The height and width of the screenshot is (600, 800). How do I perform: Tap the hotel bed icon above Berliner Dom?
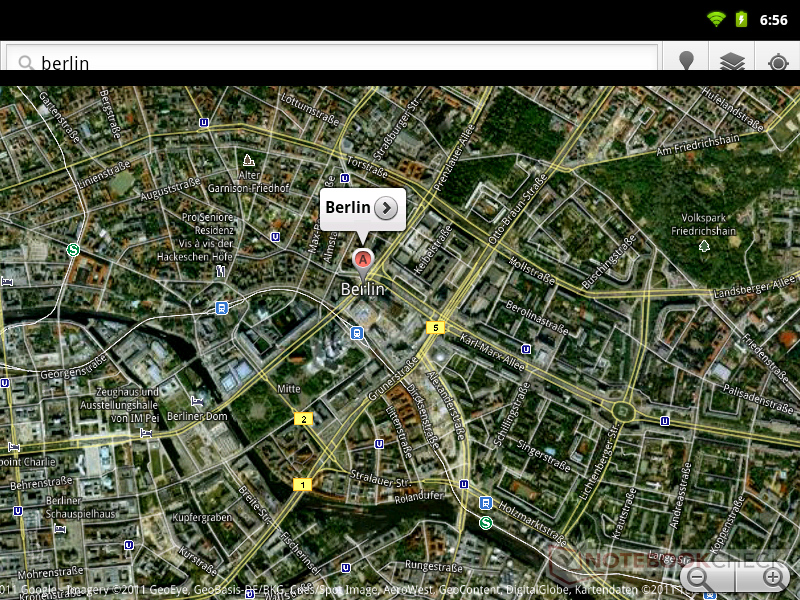tap(197, 401)
